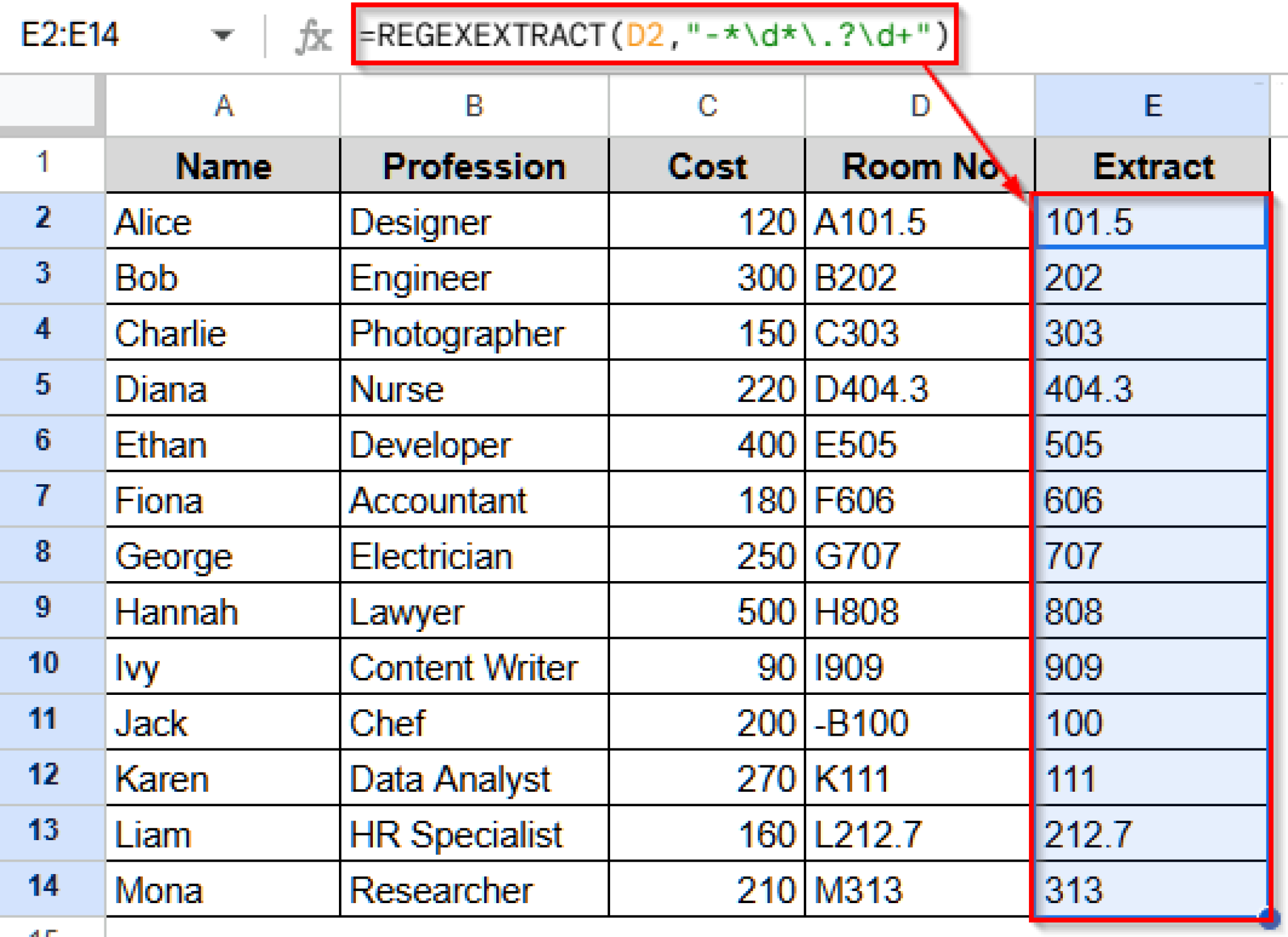The image size is (1288, 937).
Task: Select the Room No header cell D1
Action: click(x=918, y=165)
